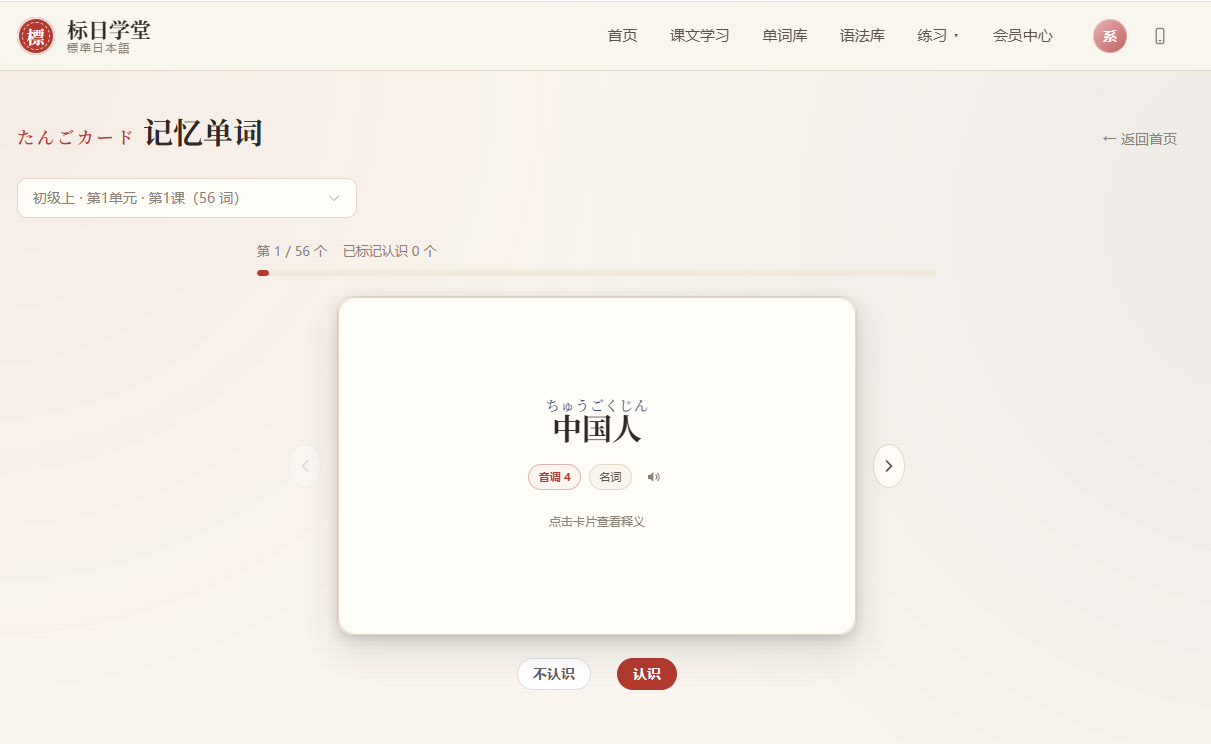Image resolution: width=1211 pixels, height=744 pixels.
Task: Expand the 练习 menu
Action: pyautogui.click(x=938, y=36)
